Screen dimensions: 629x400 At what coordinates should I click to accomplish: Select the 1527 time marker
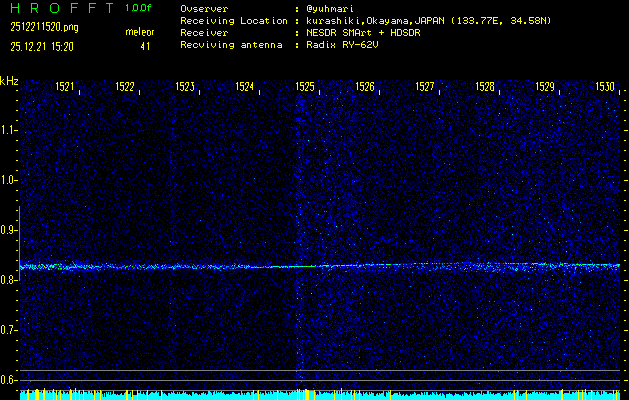pos(425,88)
